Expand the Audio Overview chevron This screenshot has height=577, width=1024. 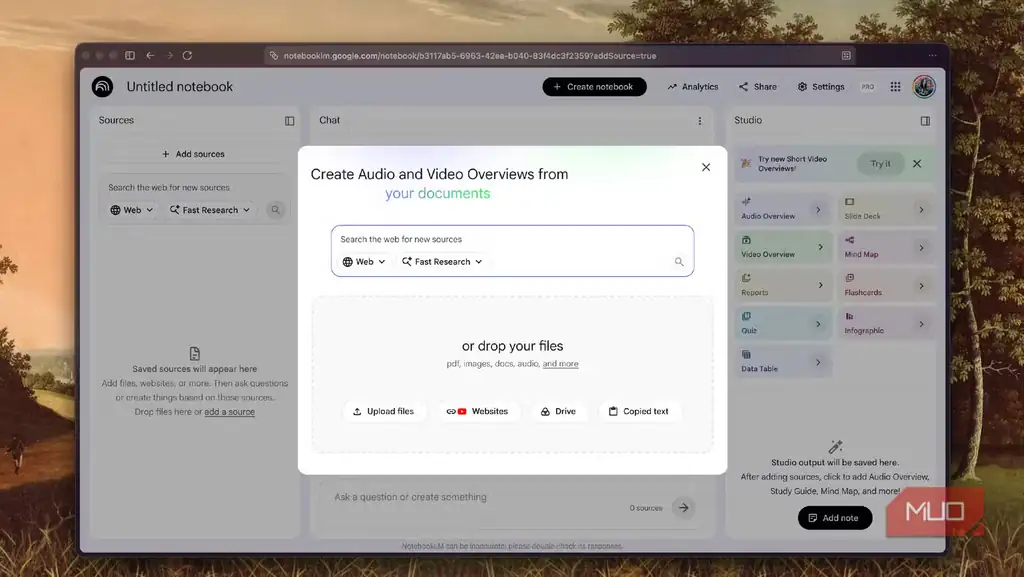click(818, 210)
